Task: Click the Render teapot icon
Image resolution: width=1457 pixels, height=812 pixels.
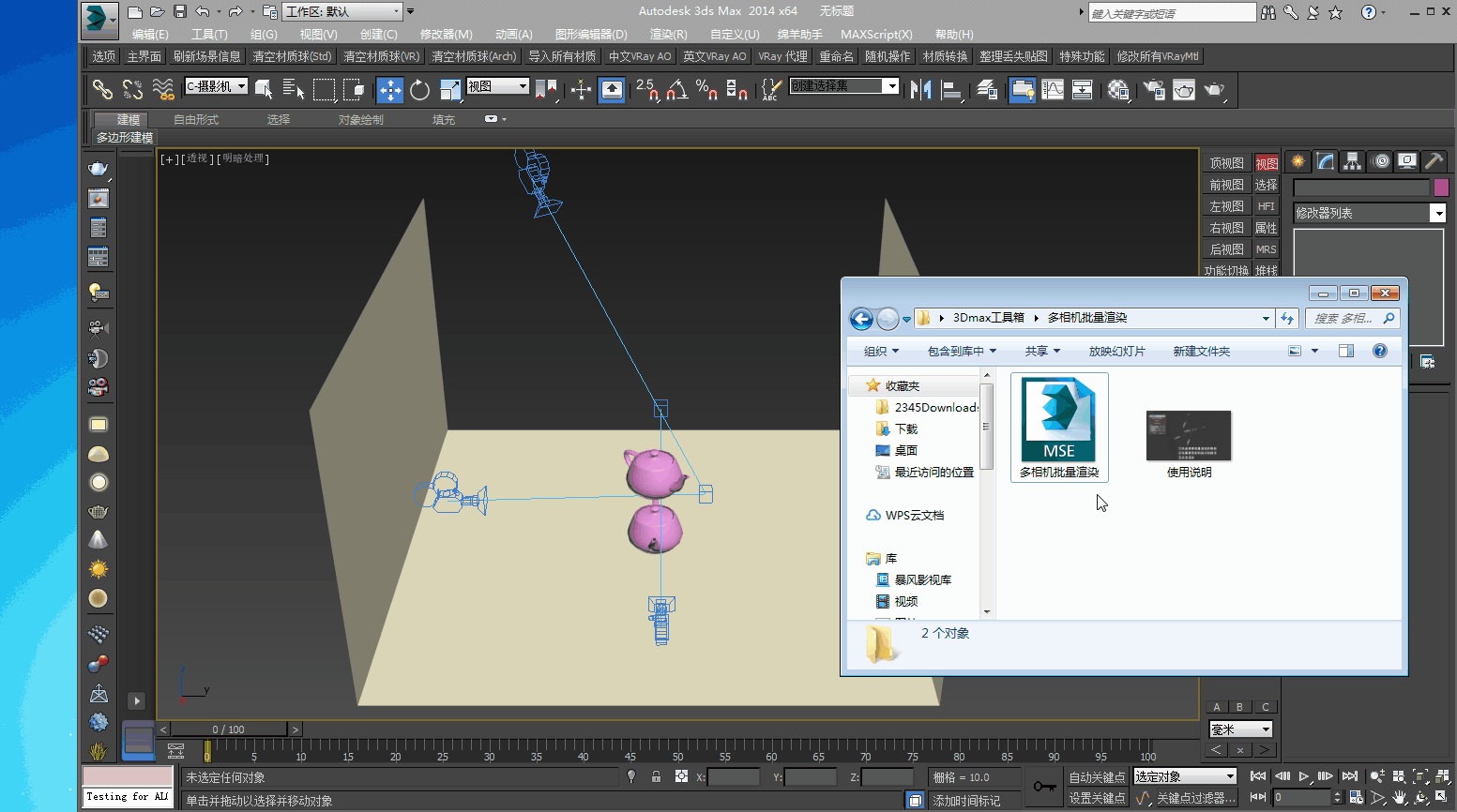Action: pyautogui.click(x=1214, y=90)
